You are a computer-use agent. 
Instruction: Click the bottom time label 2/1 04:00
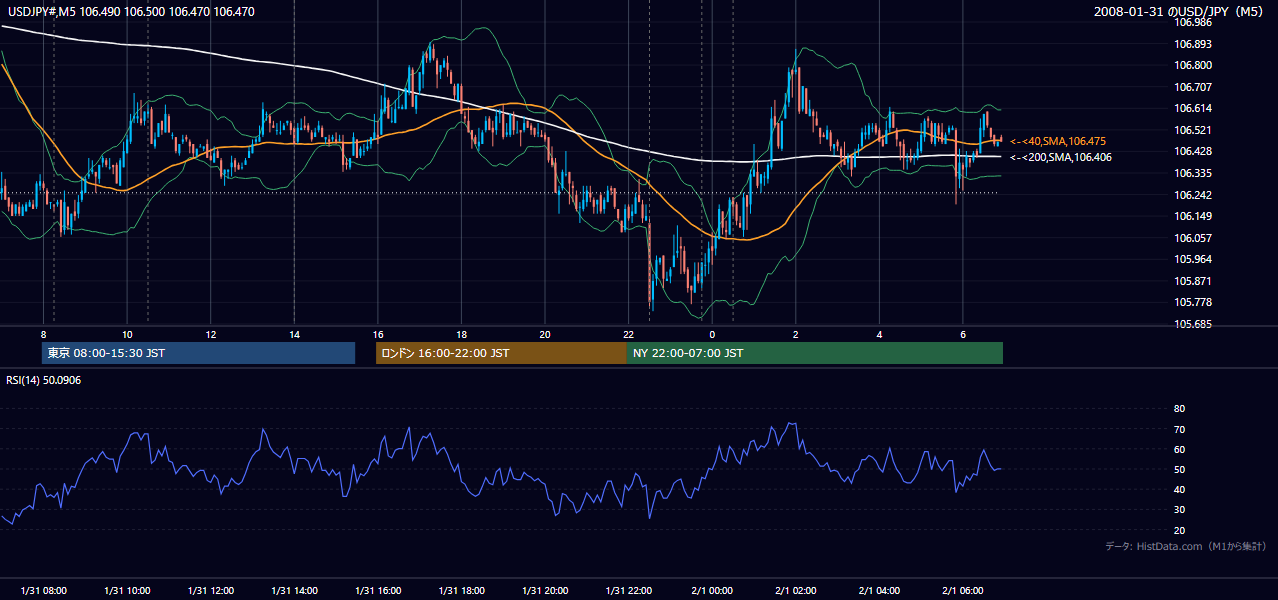[879, 590]
